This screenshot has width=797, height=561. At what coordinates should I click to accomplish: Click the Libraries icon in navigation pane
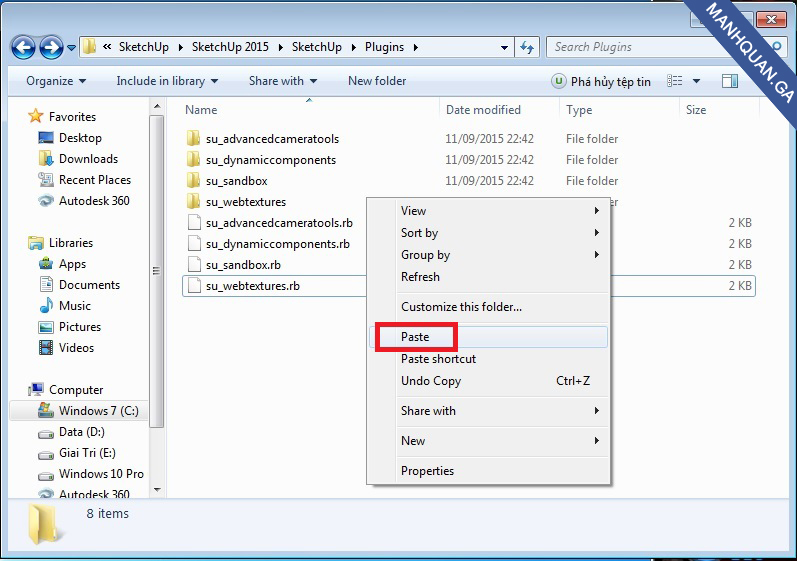[36, 243]
